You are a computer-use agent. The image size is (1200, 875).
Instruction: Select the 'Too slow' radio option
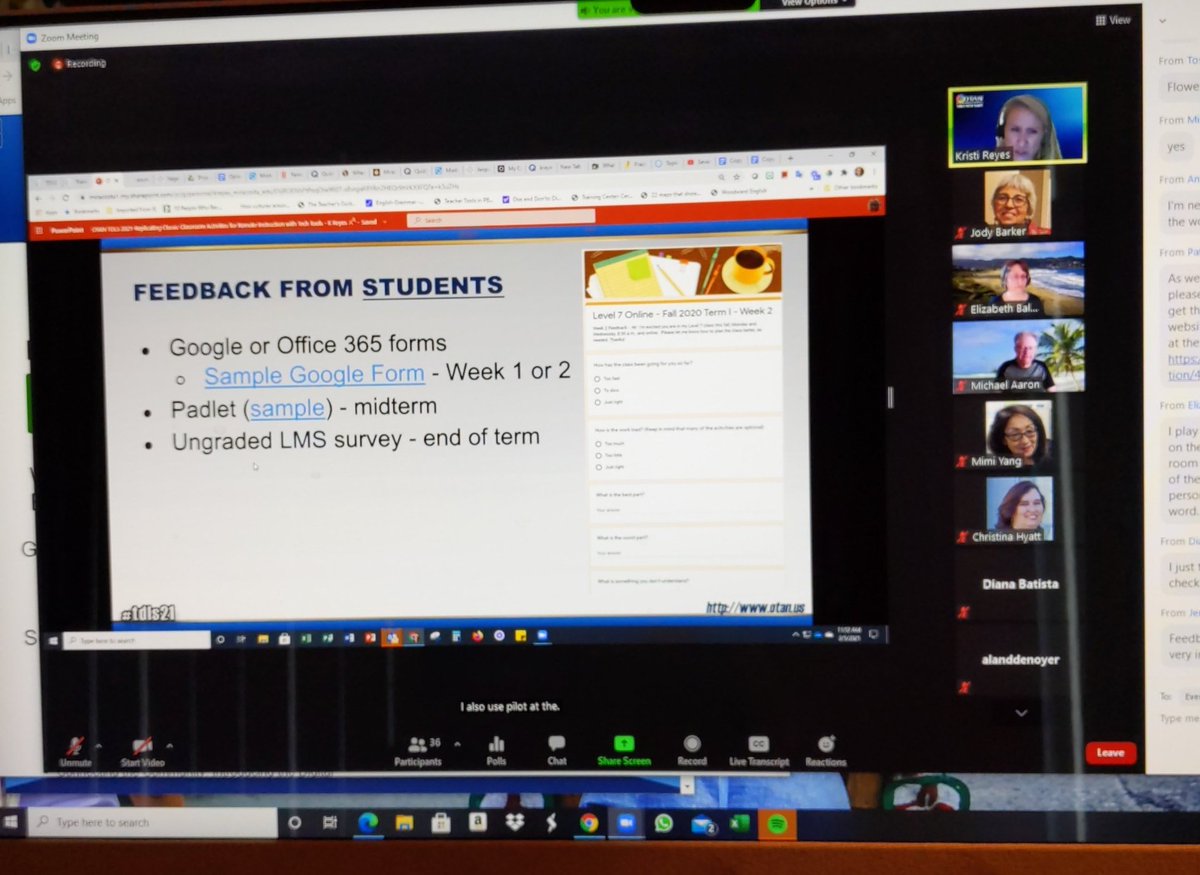coord(597,390)
